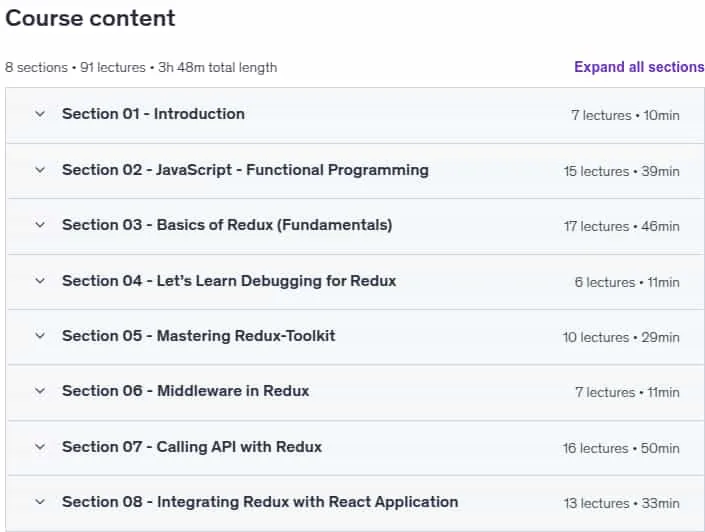Image resolution: width=705 pixels, height=532 pixels.
Task: Click the '16 lectures • 50min' text
Action: pyautogui.click(x=621, y=448)
